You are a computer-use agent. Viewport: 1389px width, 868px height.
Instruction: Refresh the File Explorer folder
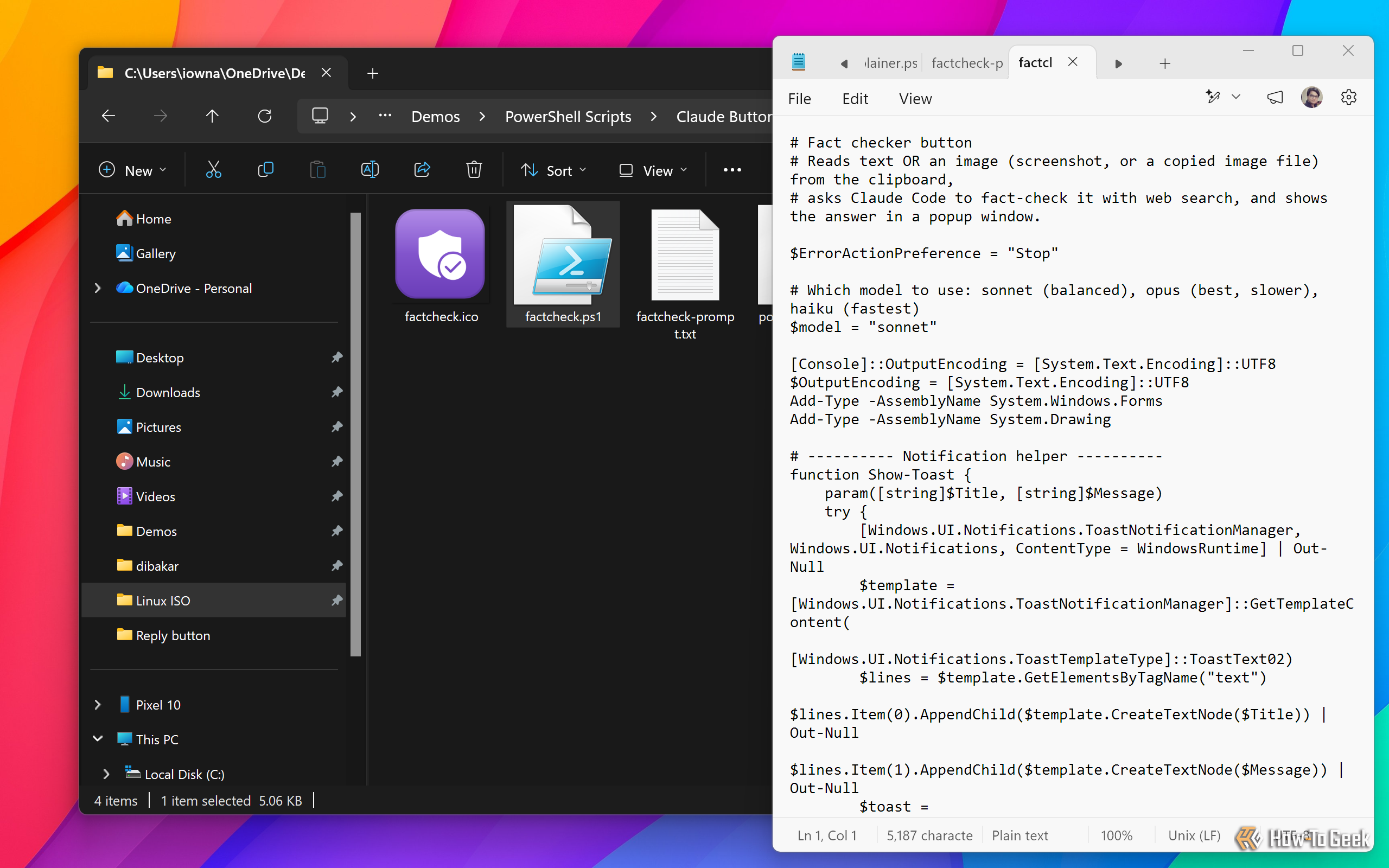[x=265, y=117]
